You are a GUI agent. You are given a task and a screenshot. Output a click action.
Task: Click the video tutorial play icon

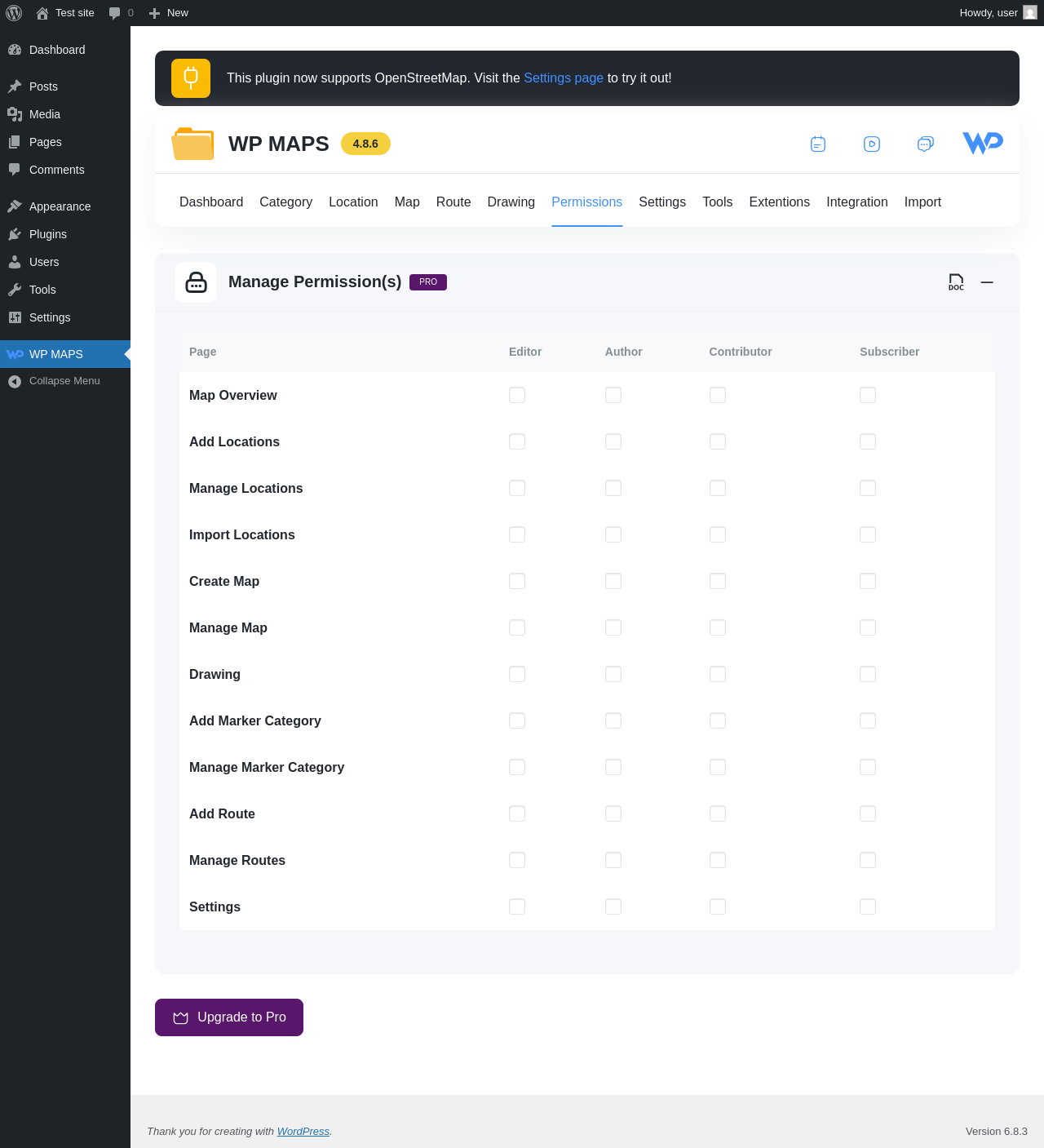pyautogui.click(x=872, y=144)
